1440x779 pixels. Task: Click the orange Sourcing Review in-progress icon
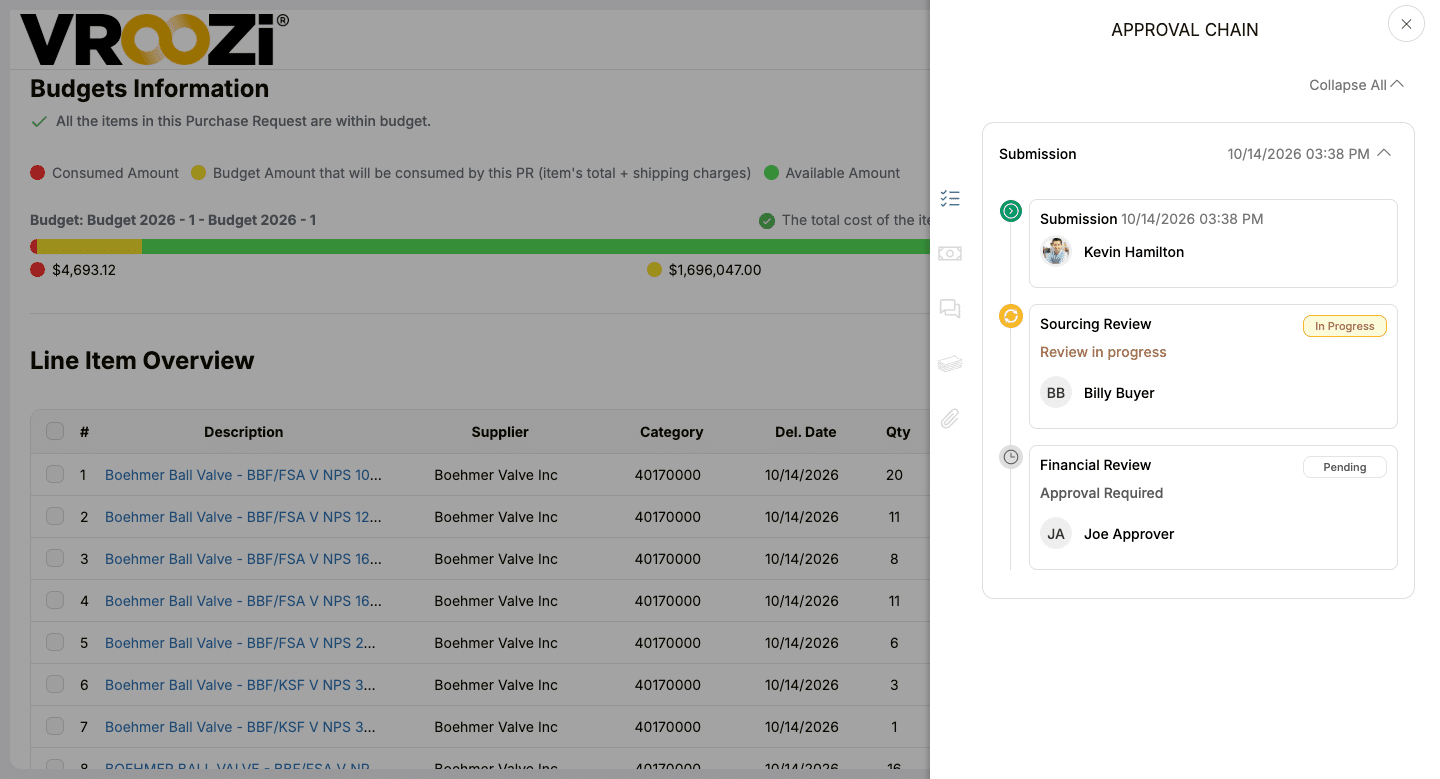coord(1011,316)
